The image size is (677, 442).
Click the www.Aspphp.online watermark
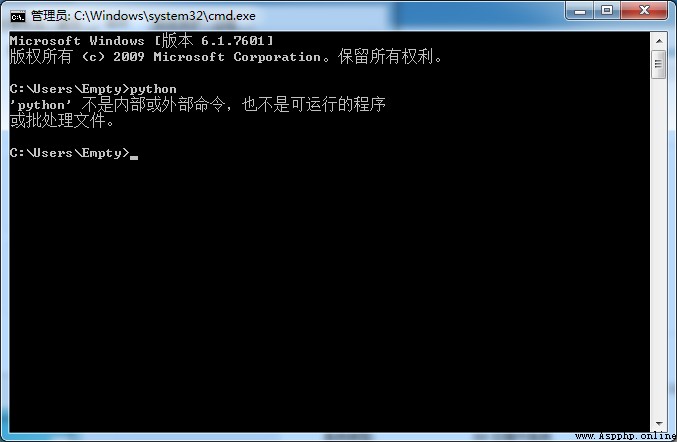click(625, 436)
